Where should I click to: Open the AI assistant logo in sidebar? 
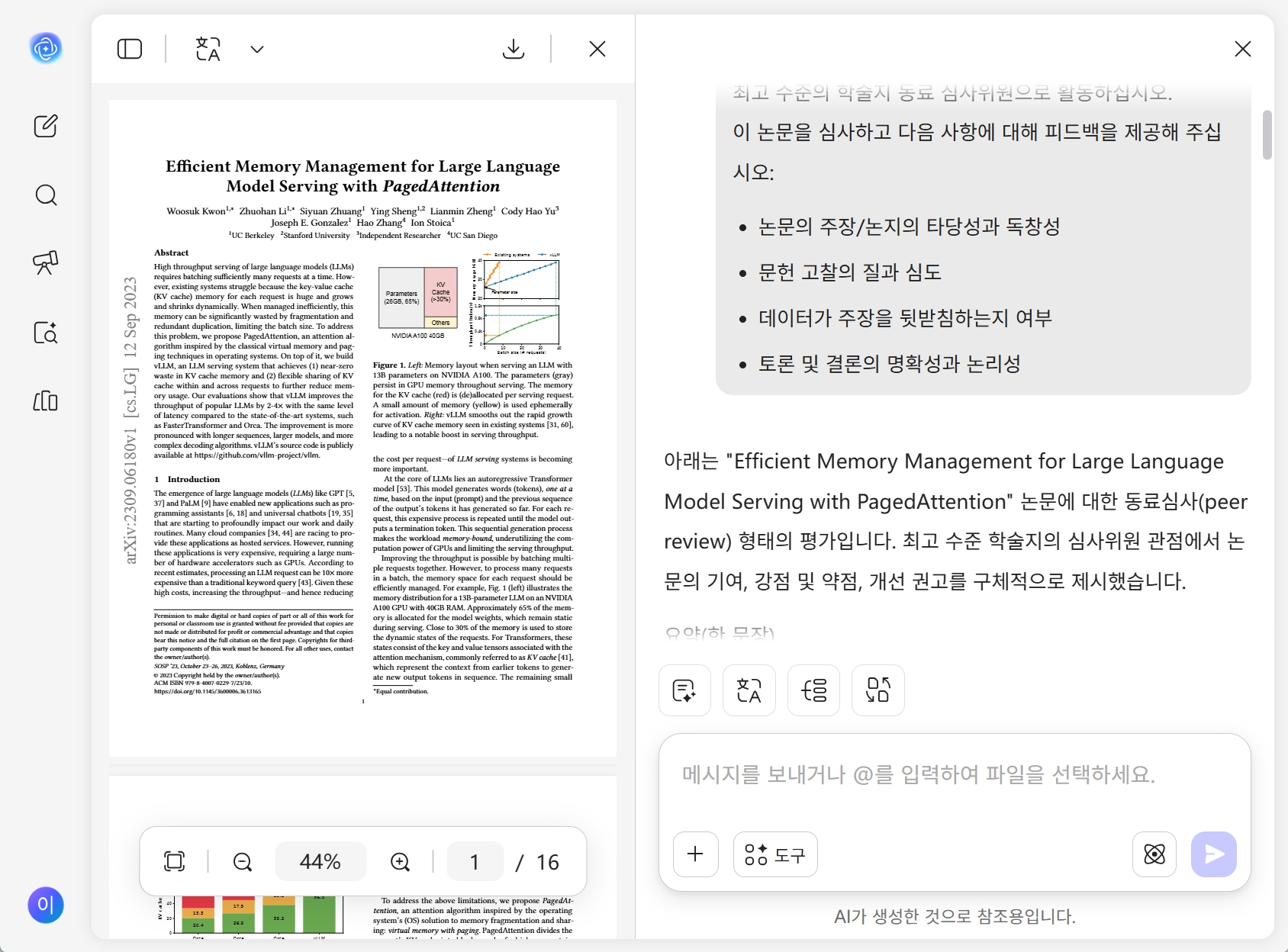tap(46, 48)
